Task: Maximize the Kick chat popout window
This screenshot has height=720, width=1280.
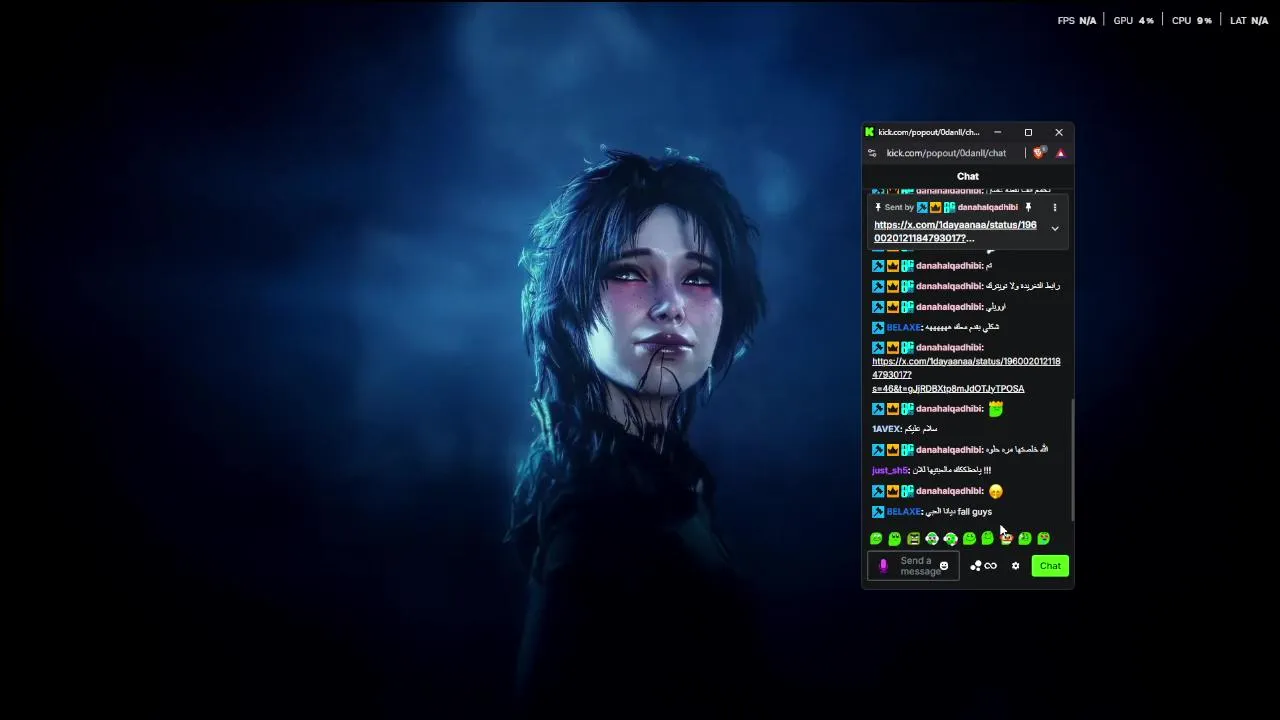Action: point(1028,132)
